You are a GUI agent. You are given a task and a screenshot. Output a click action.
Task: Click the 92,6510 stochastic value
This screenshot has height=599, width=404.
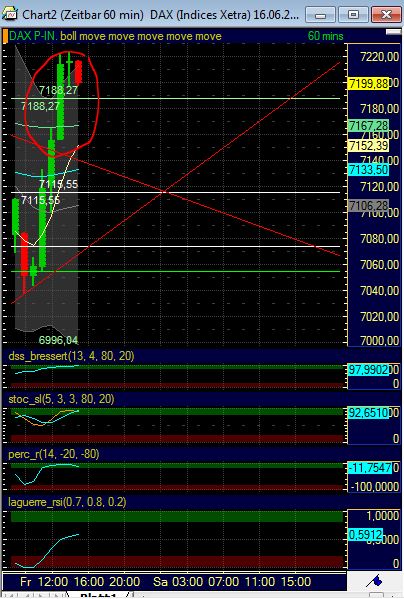(368, 413)
